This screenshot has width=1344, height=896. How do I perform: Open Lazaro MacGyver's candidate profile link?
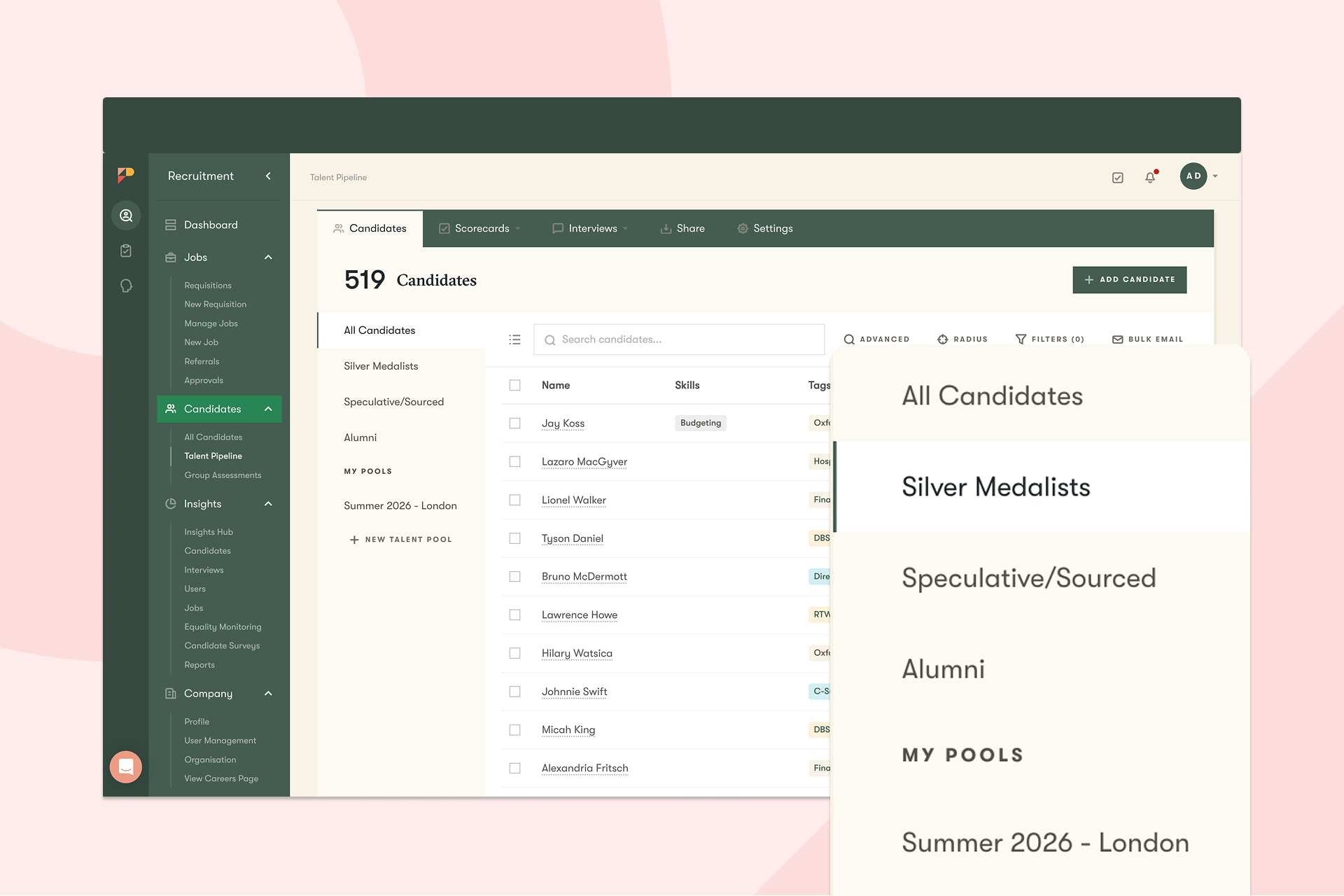click(x=584, y=462)
